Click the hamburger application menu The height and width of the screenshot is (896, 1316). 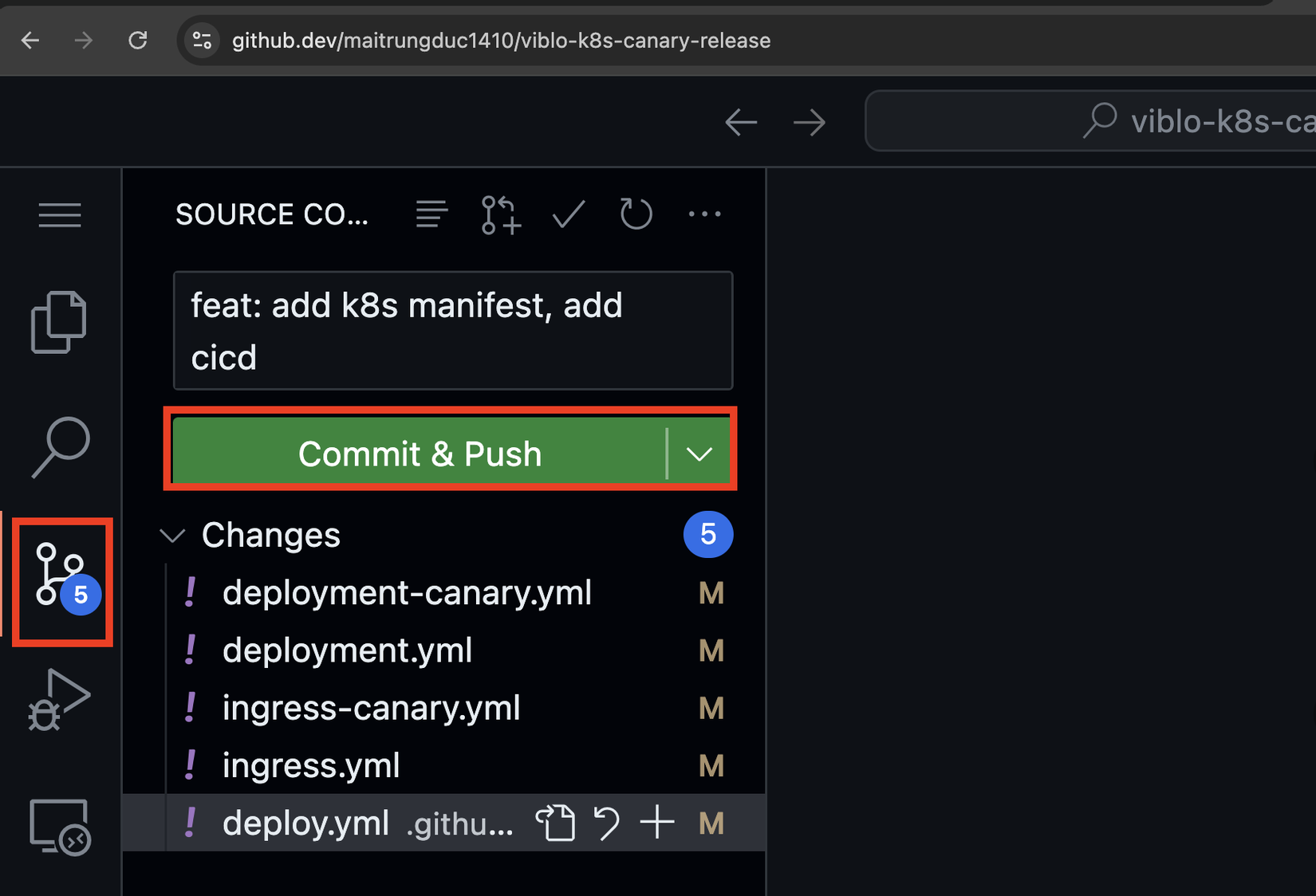60,214
